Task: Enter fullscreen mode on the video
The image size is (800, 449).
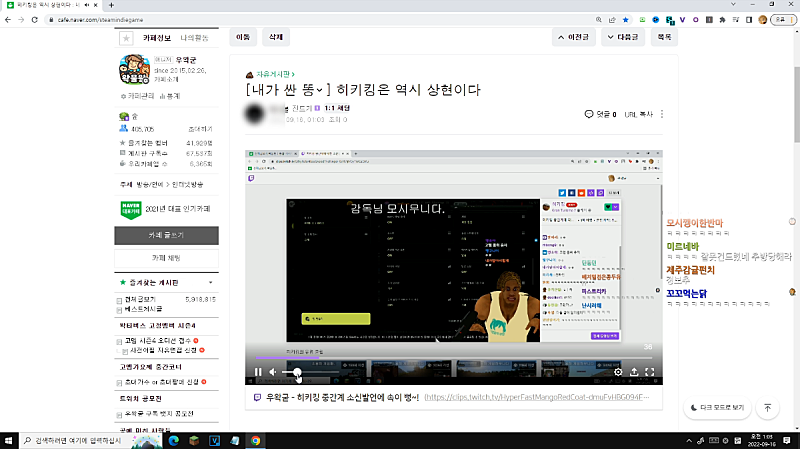Action: click(x=650, y=372)
